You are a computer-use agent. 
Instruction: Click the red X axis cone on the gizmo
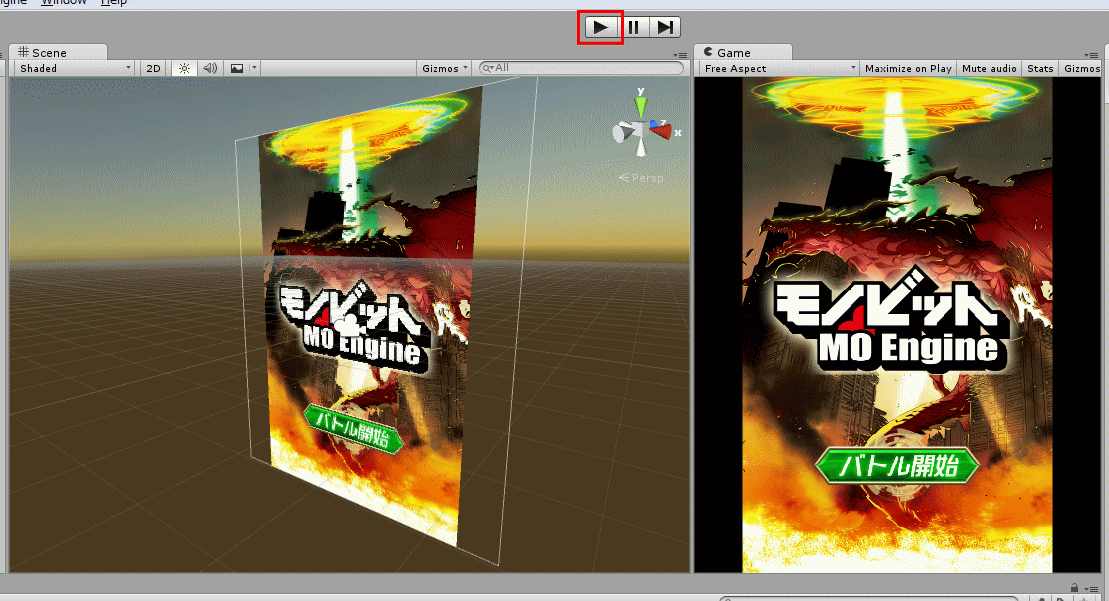pyautogui.click(x=661, y=132)
